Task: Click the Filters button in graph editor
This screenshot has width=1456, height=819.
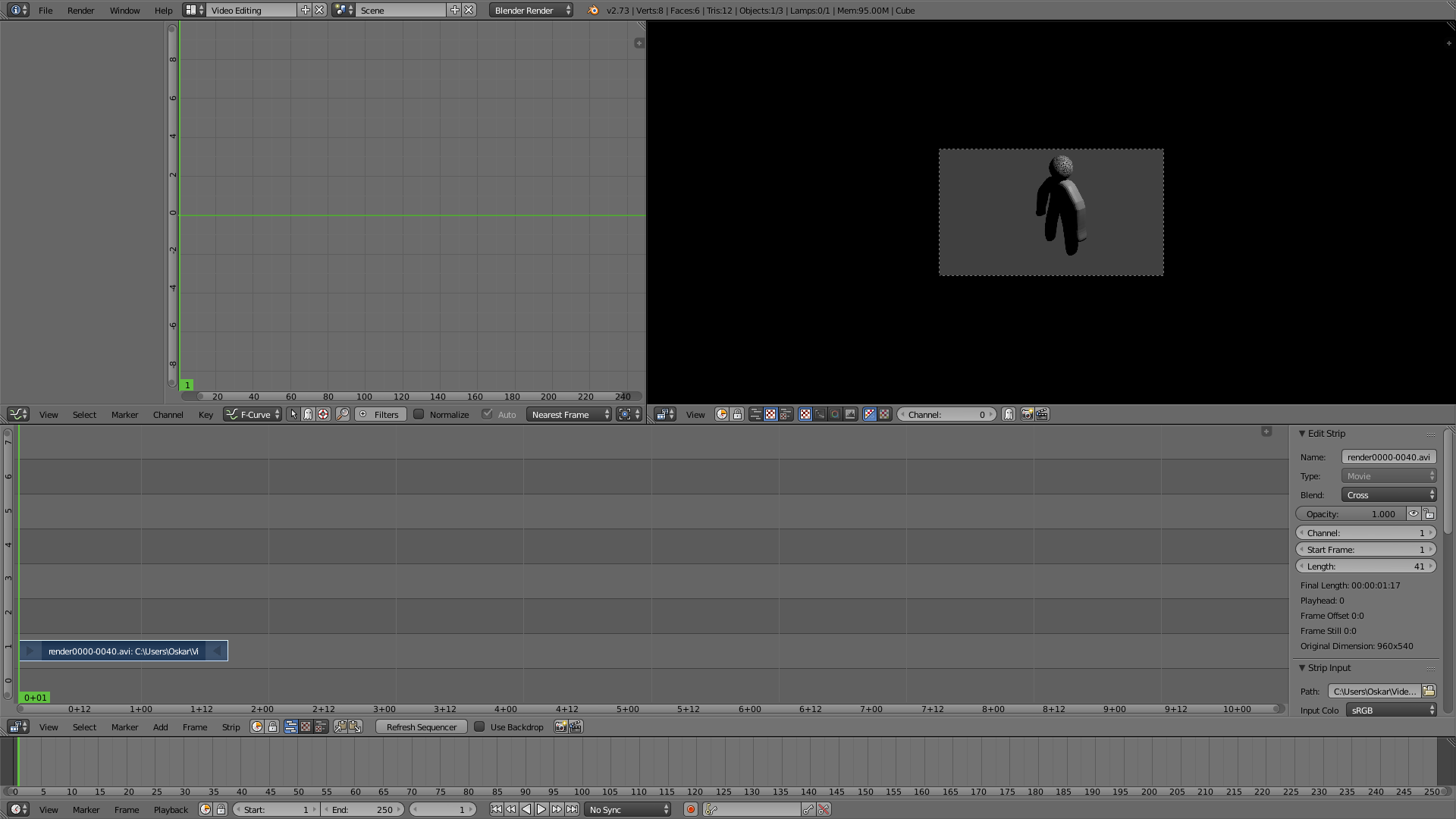Action: 380,414
